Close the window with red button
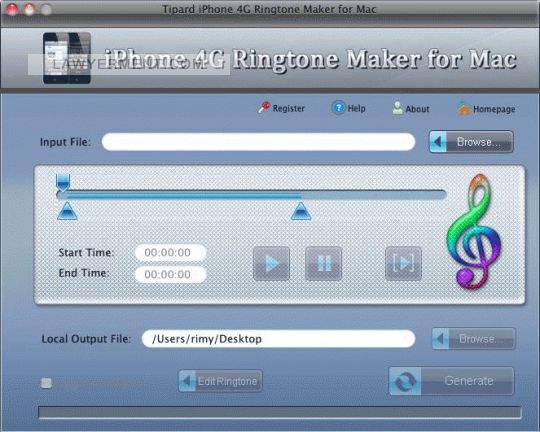Image resolution: width=540 pixels, height=432 pixels. pos(12,9)
